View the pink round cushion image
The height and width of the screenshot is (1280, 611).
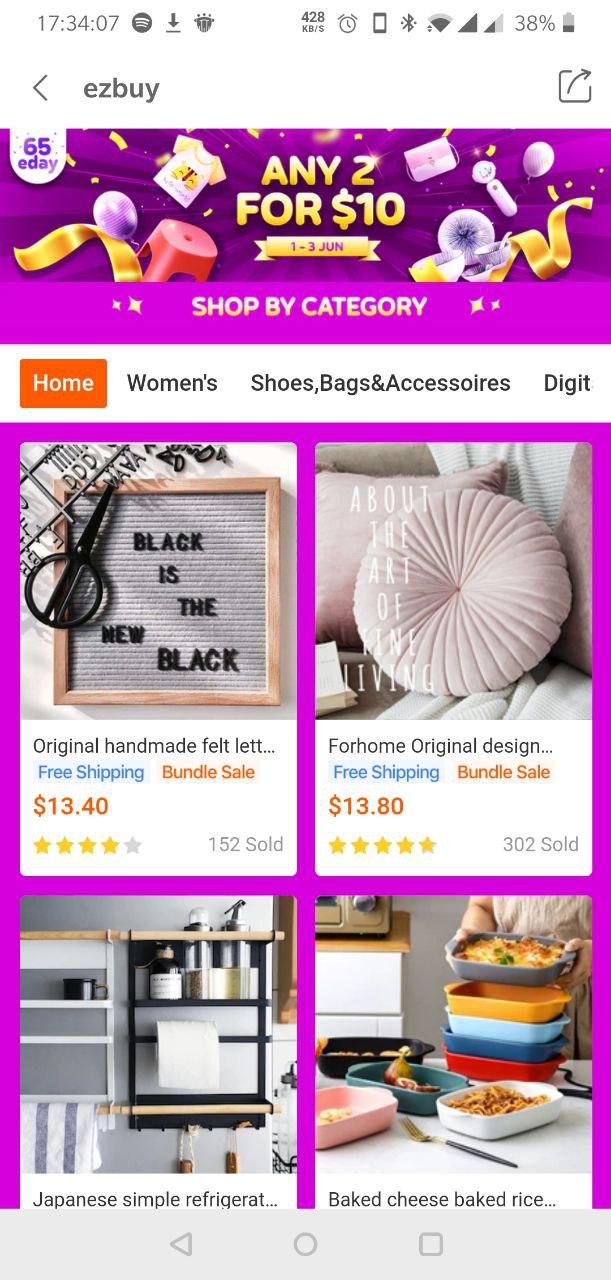[x=453, y=581]
